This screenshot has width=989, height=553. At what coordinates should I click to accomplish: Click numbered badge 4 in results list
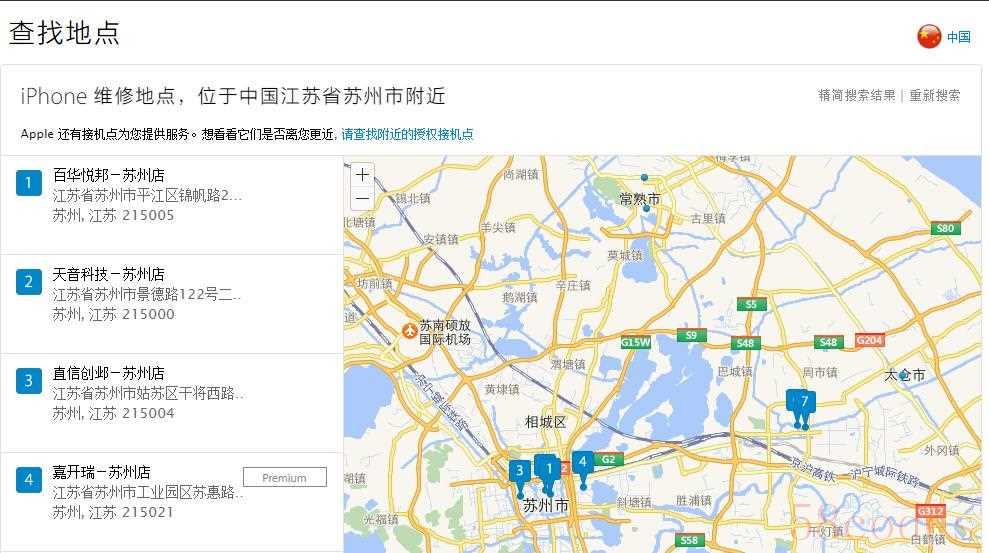(x=28, y=480)
